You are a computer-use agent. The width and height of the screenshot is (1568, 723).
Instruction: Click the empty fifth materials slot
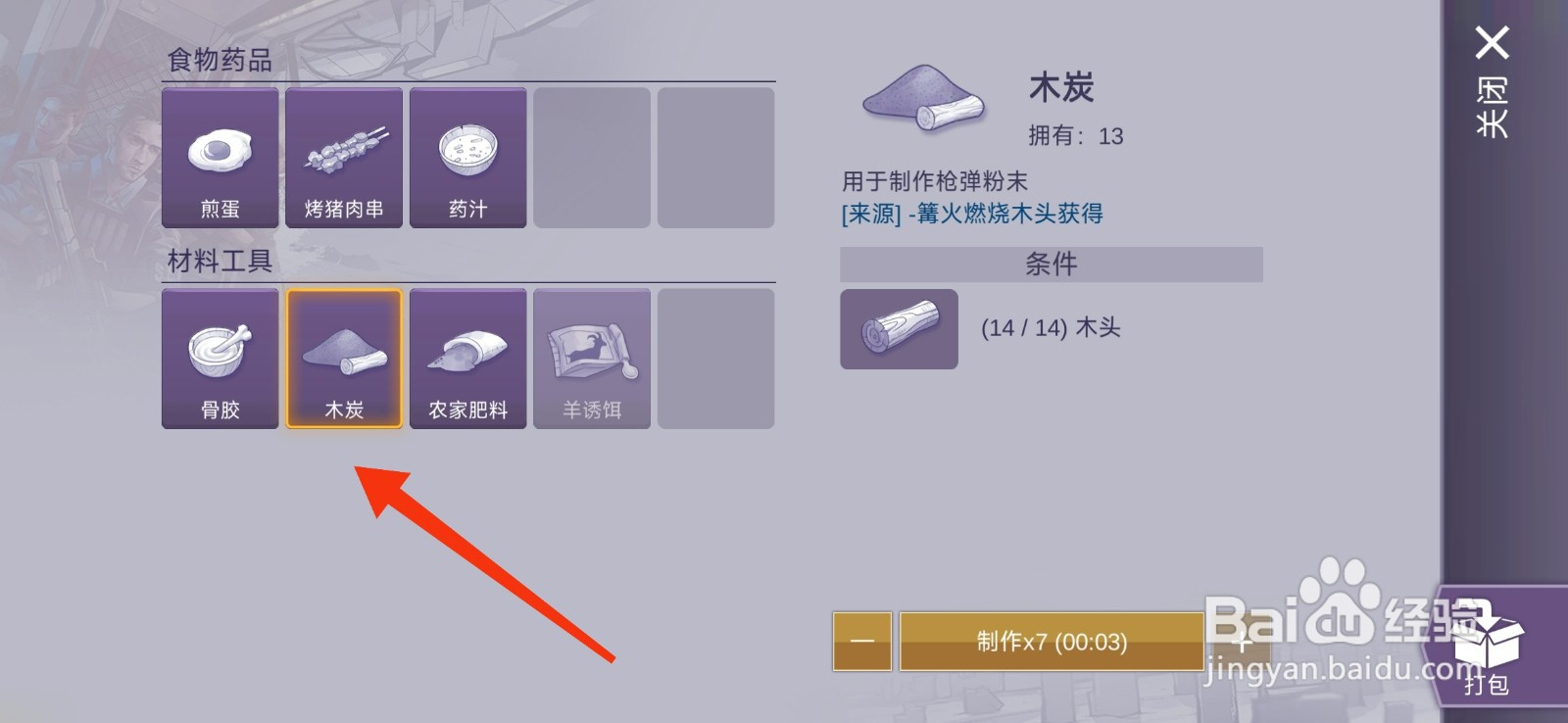716,359
